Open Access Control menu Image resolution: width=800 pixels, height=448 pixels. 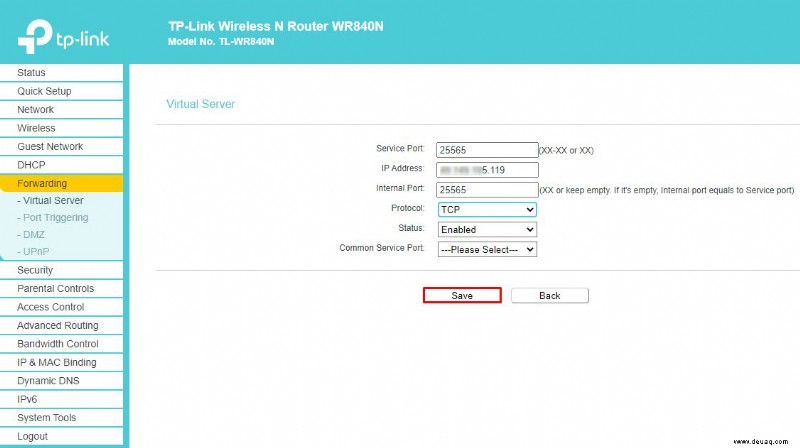click(x=61, y=307)
